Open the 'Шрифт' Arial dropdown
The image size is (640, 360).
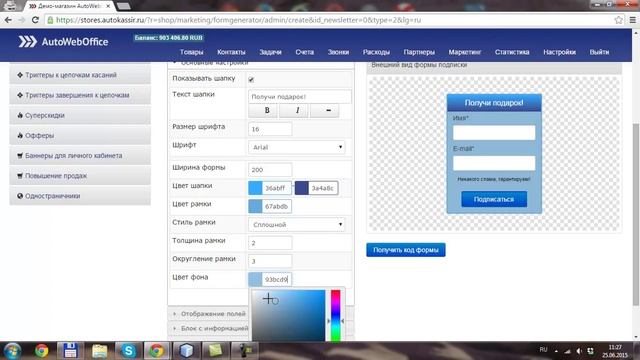(297, 147)
